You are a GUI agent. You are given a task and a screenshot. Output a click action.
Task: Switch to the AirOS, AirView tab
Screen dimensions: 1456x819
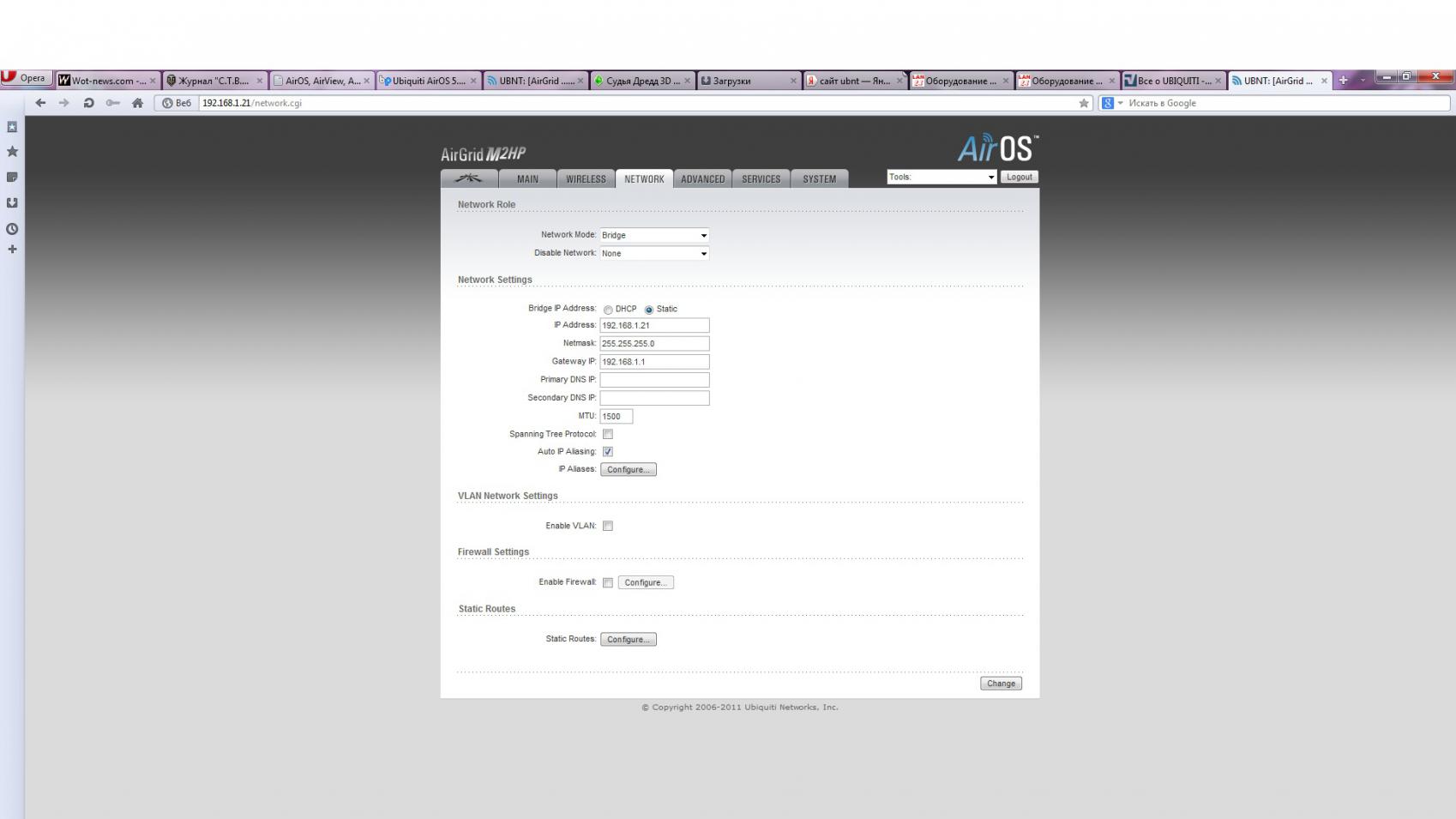322,81
